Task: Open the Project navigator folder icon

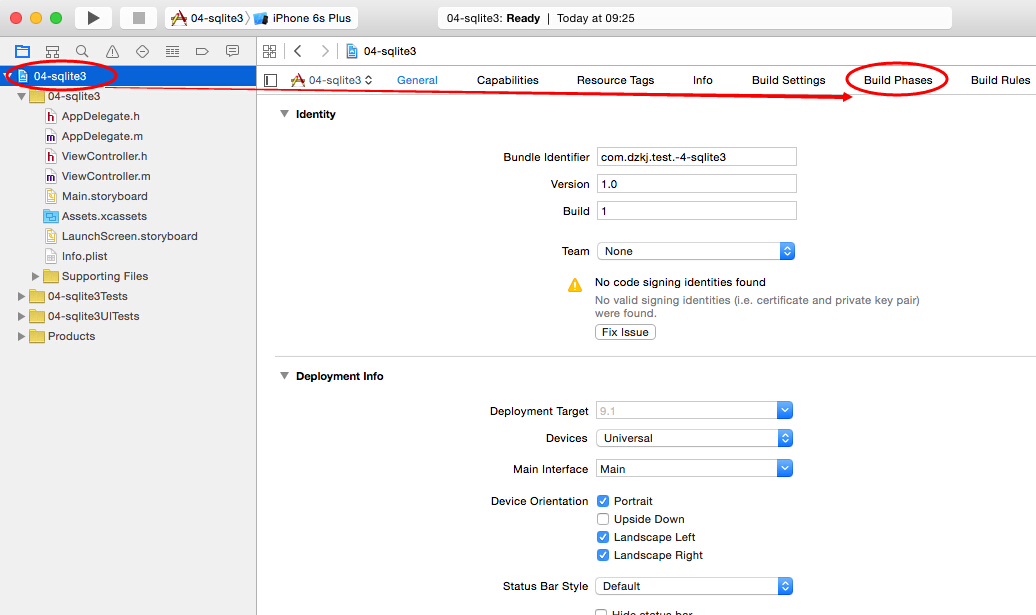Action: coord(22,51)
